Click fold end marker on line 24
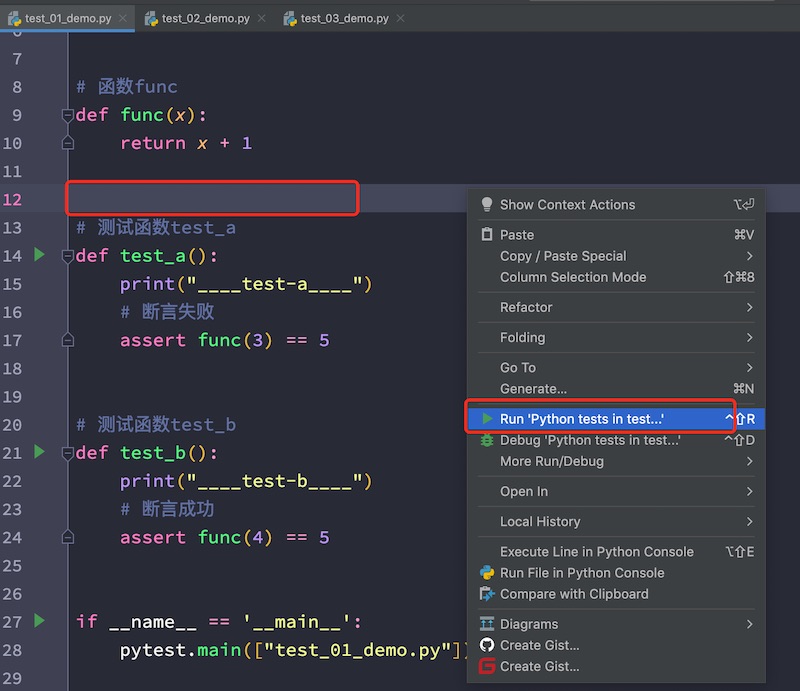The width and height of the screenshot is (800, 691). (68, 537)
